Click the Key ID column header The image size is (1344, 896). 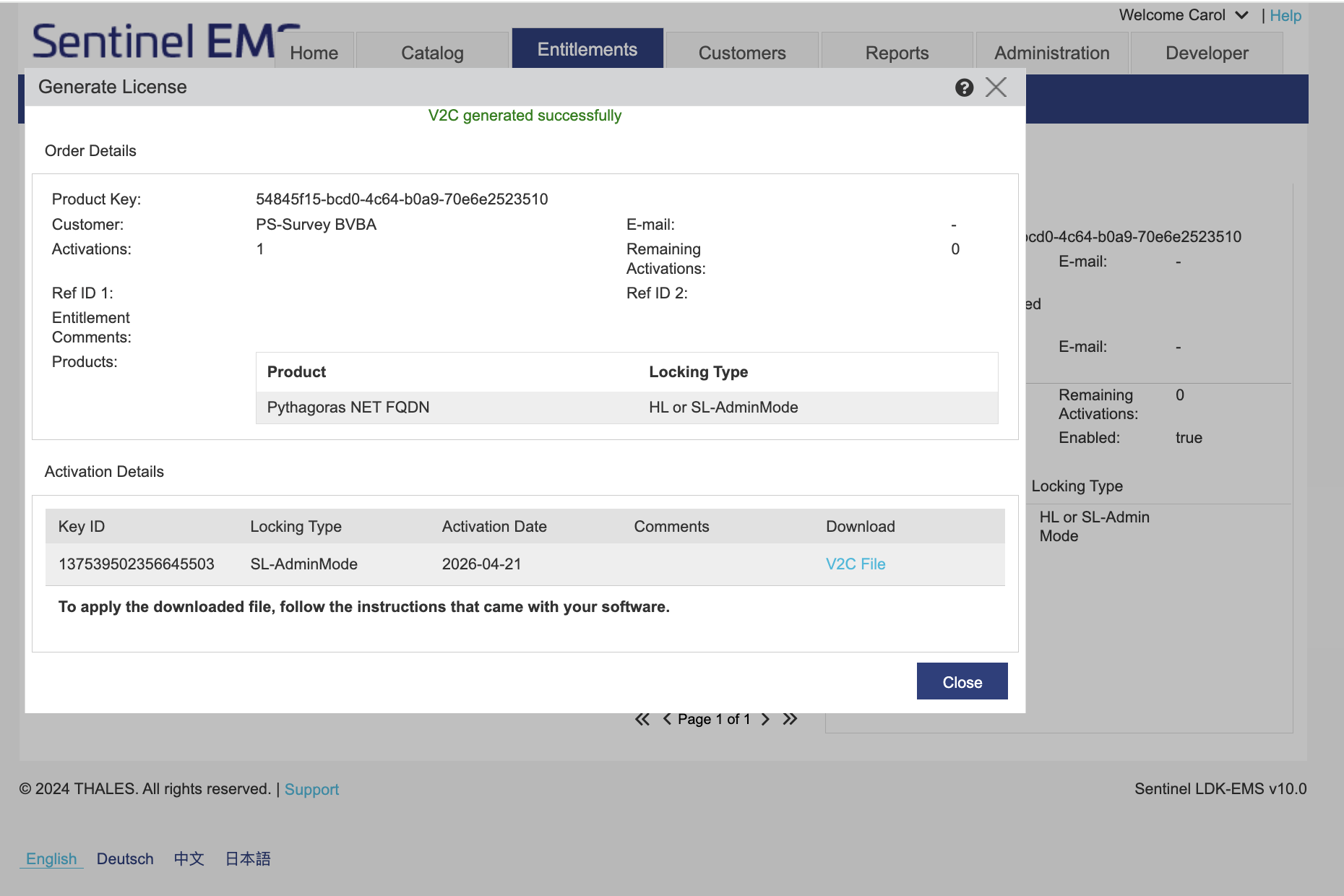82,527
